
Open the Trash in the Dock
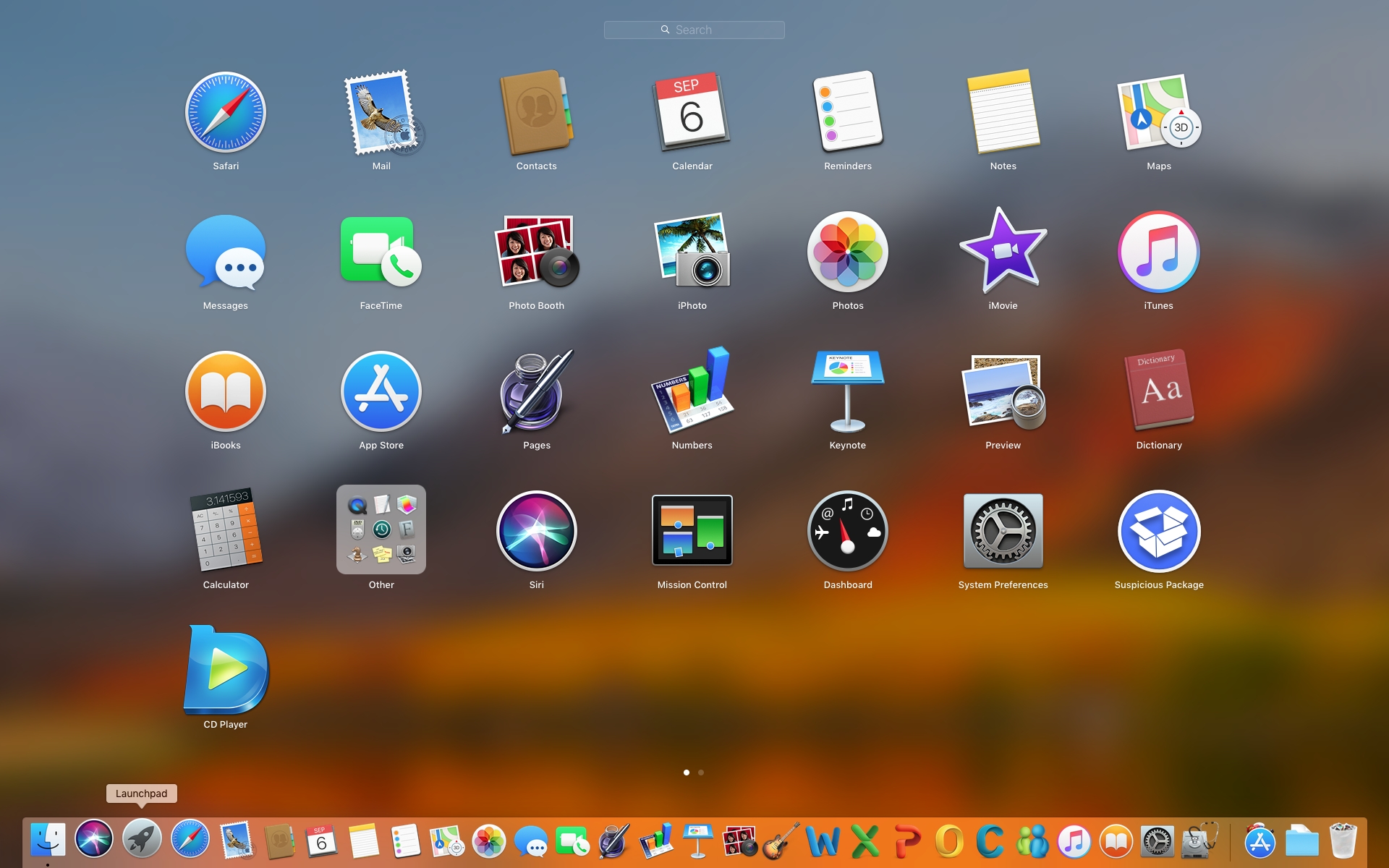[1343, 841]
